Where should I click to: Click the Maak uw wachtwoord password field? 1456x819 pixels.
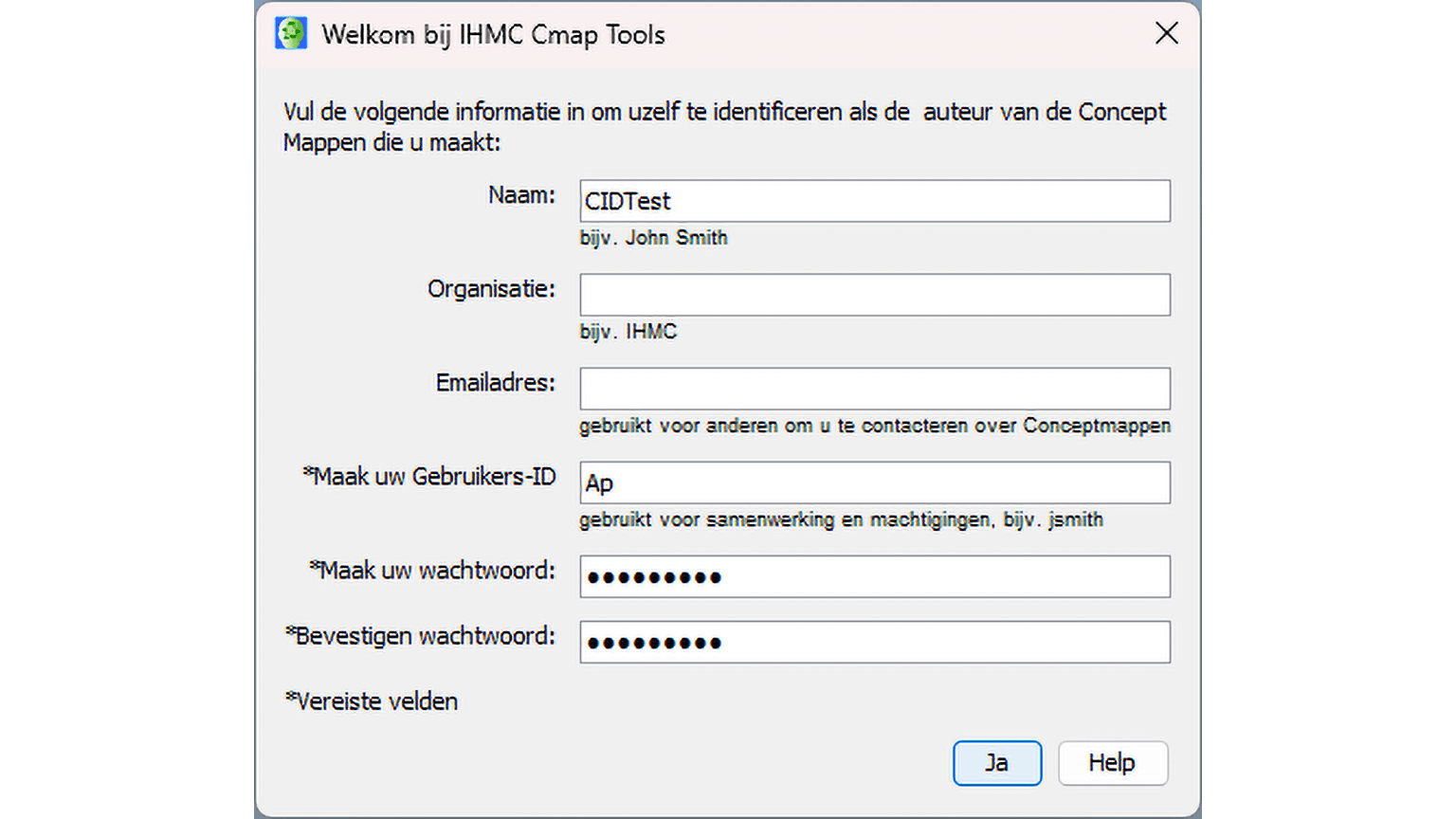[874, 576]
